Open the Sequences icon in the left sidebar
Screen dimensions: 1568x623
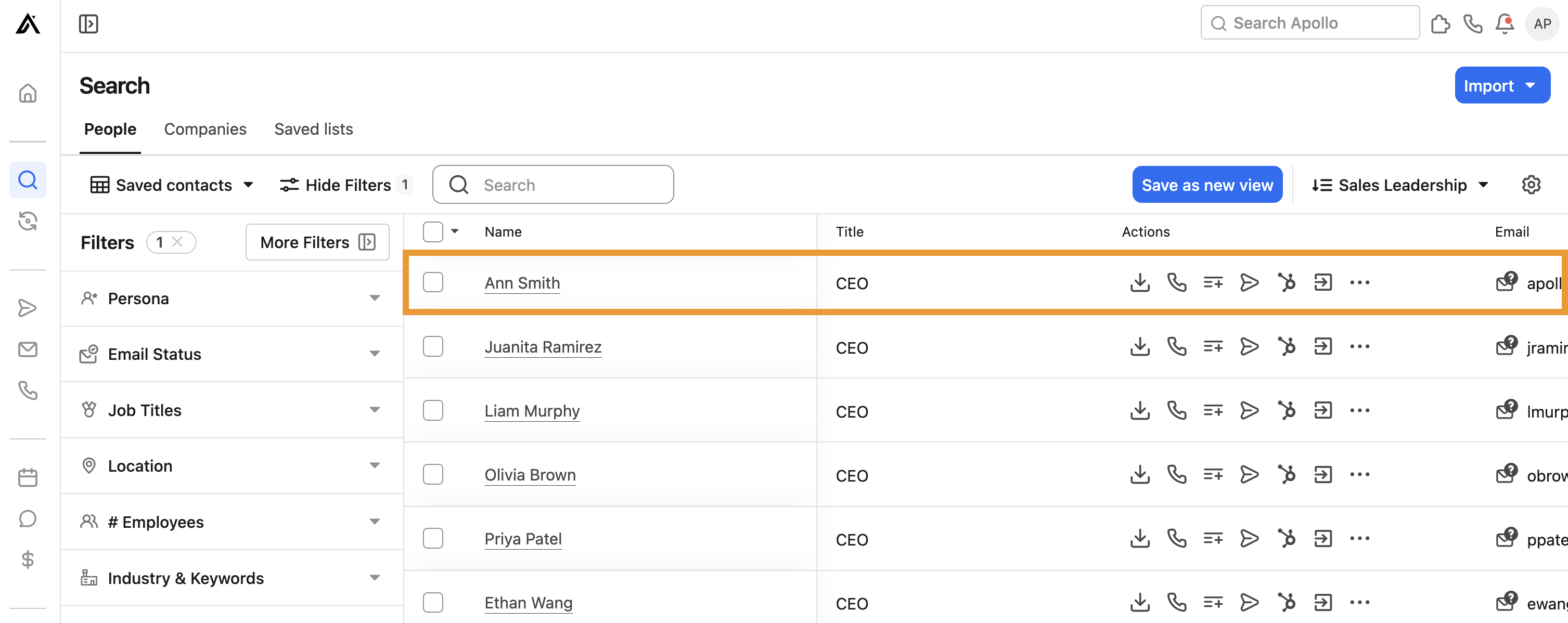[28, 308]
